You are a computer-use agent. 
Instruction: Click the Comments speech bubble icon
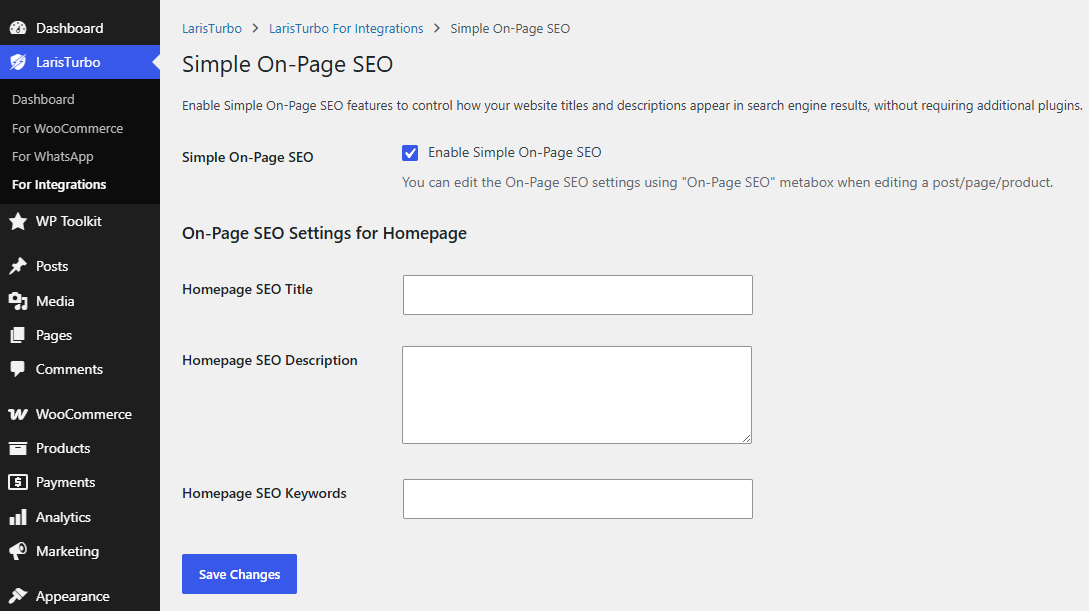(18, 369)
